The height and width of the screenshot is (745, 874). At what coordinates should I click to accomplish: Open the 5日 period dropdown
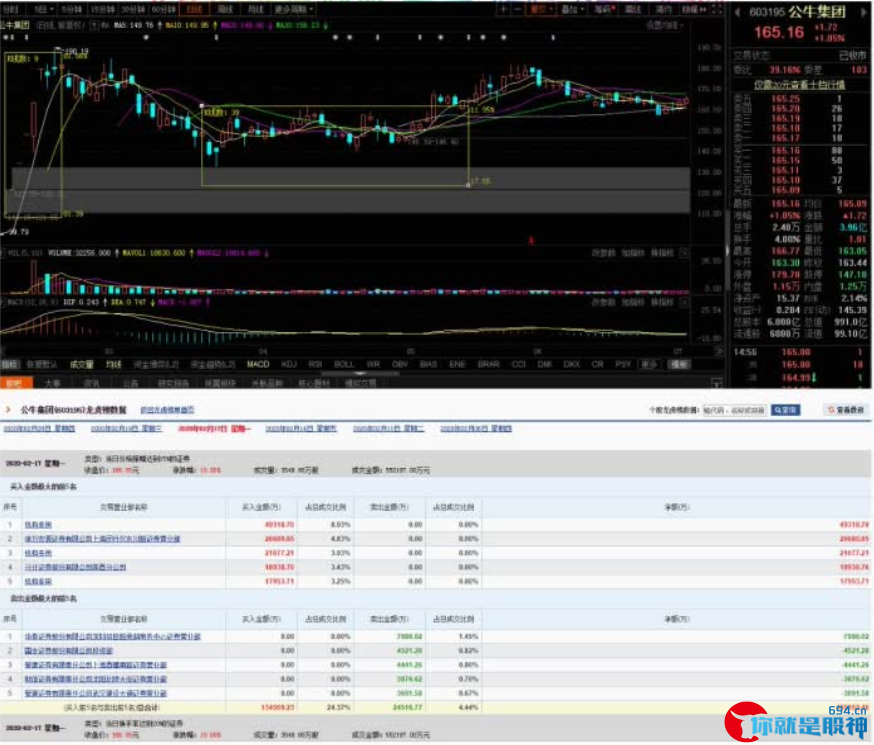[x=43, y=9]
